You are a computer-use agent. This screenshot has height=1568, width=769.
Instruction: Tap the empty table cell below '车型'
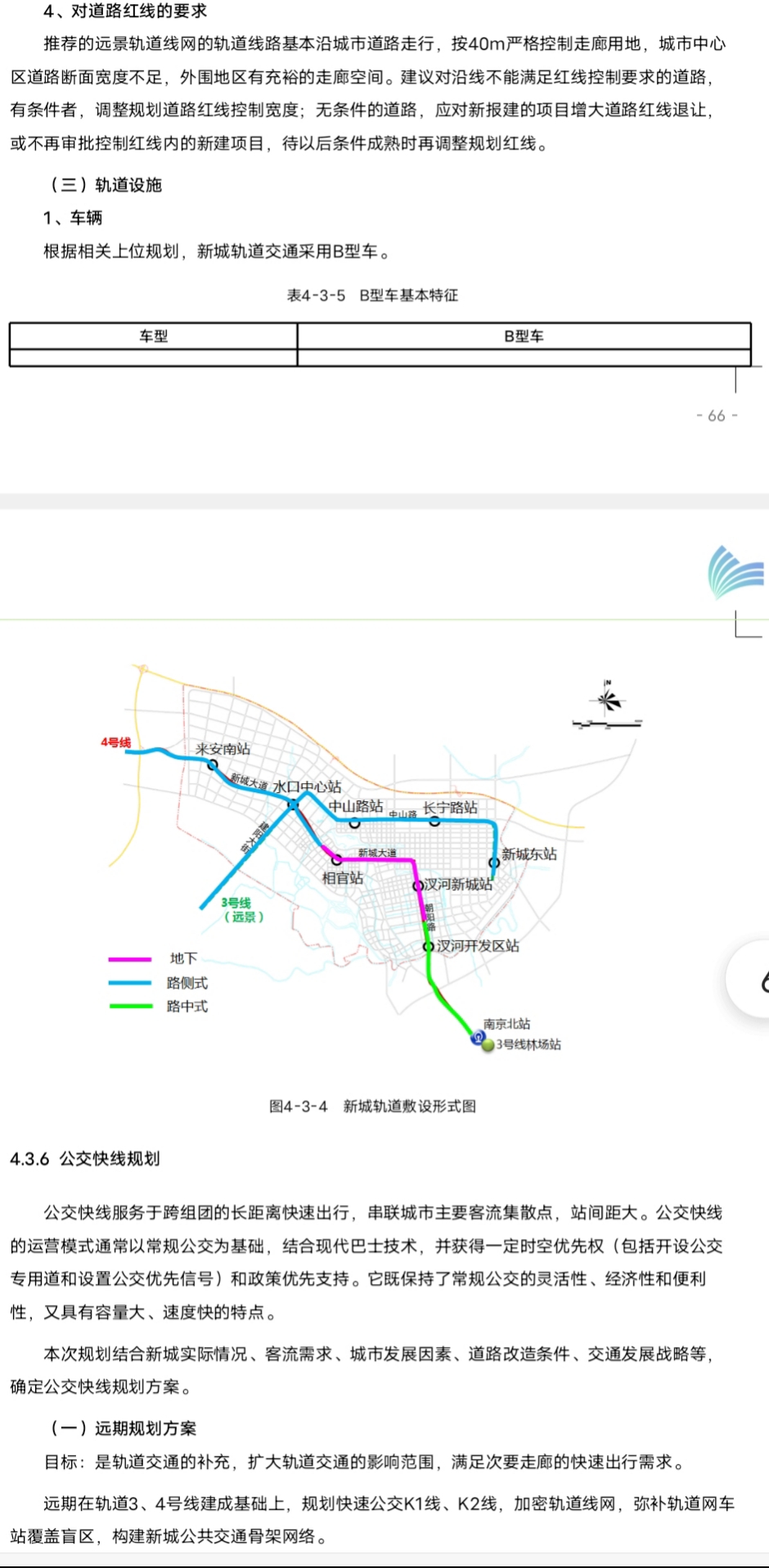(x=153, y=358)
